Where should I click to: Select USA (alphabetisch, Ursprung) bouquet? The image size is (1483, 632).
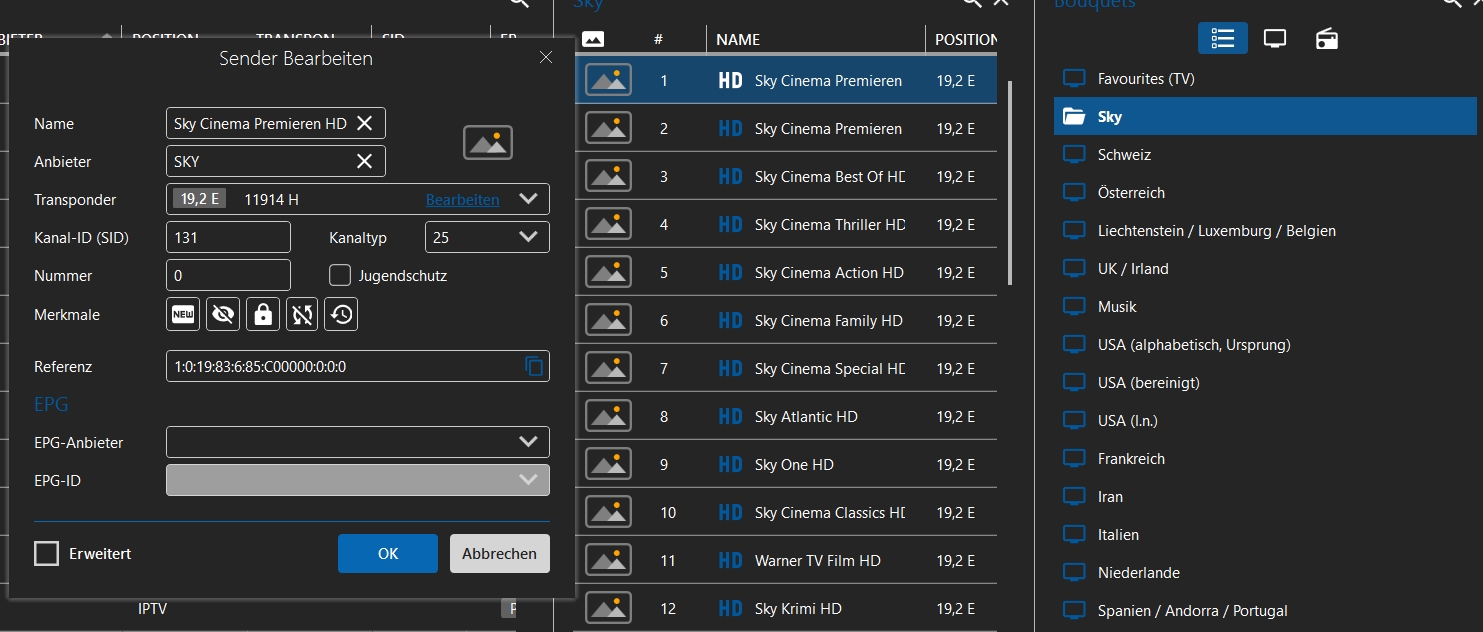[x=1265, y=345]
